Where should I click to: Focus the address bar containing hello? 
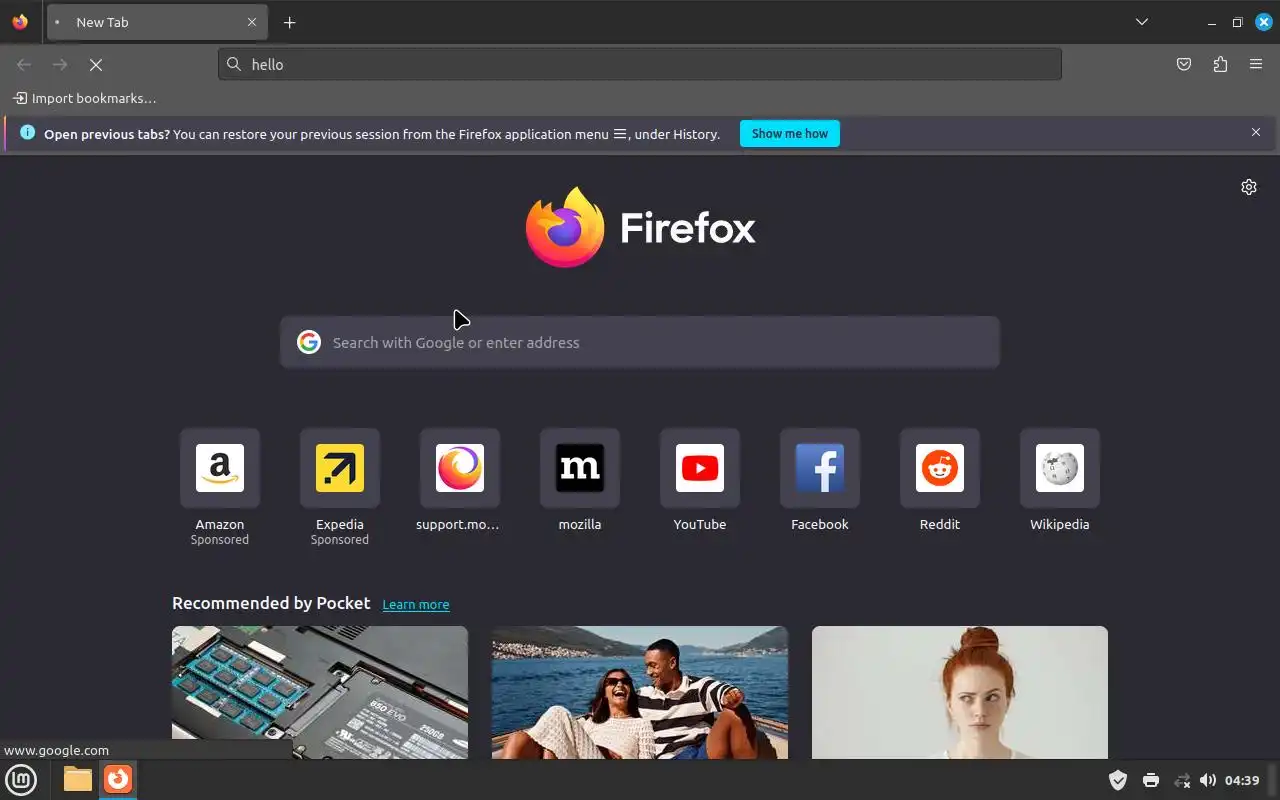(640, 64)
